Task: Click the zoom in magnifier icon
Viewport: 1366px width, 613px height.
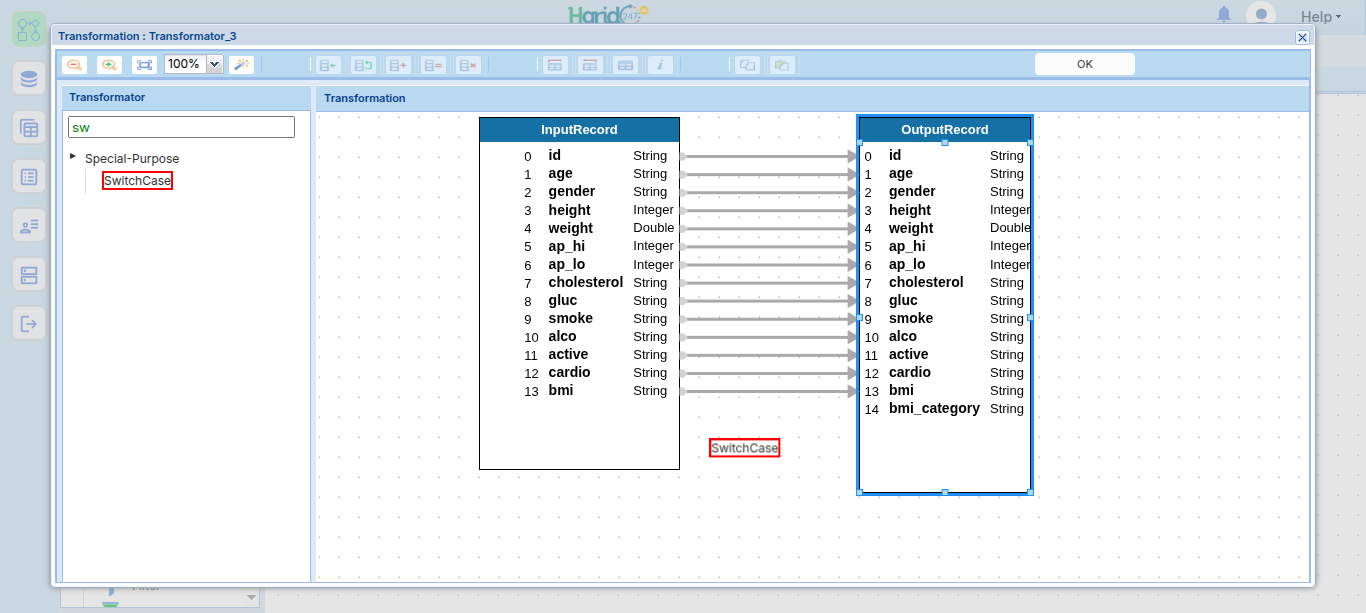Action: [109, 65]
